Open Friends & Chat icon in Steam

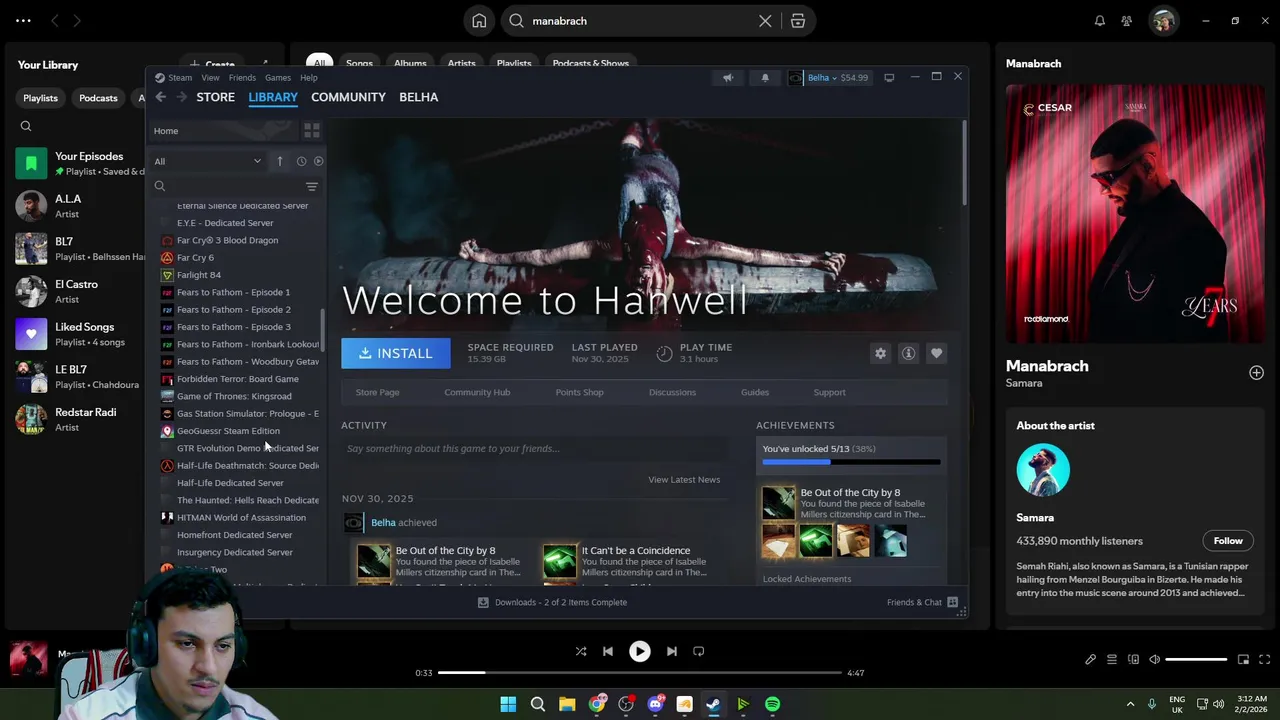point(953,602)
